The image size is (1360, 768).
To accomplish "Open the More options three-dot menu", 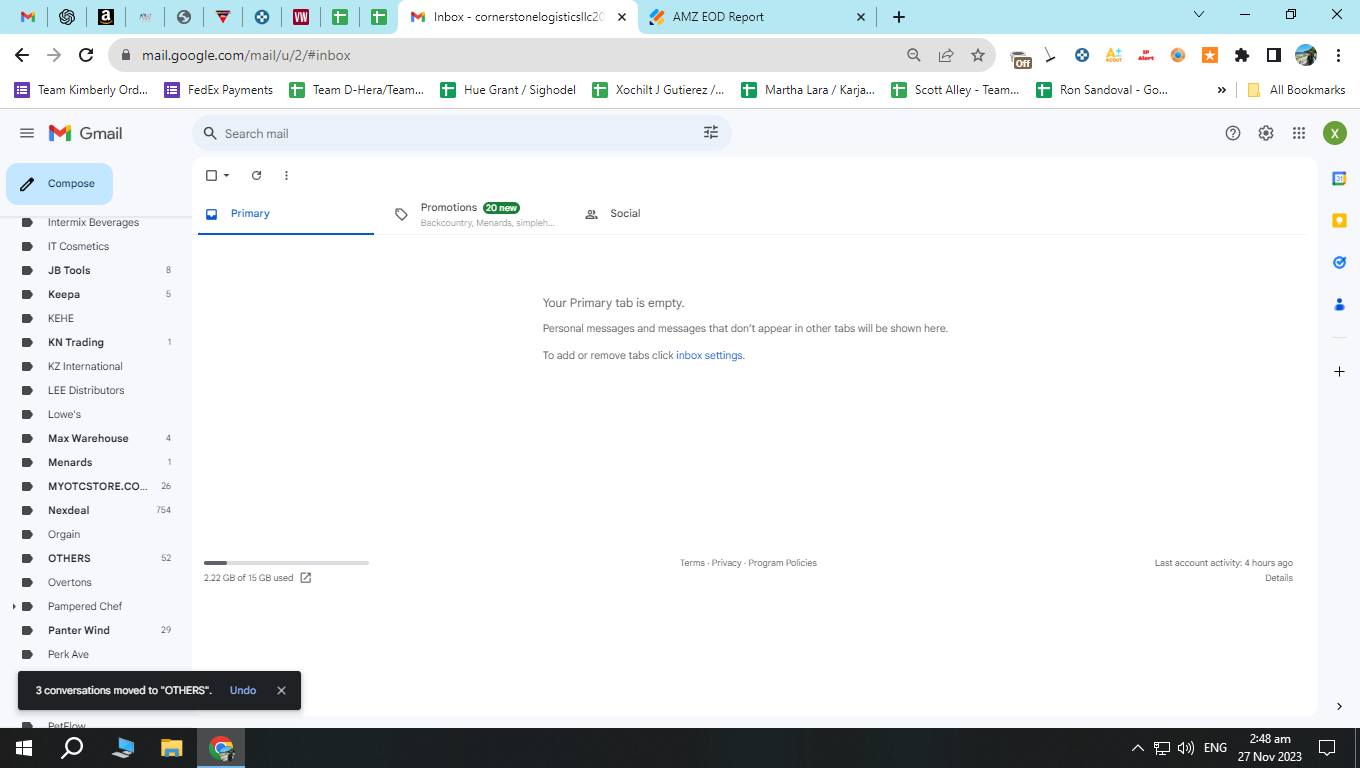I will coord(286,175).
